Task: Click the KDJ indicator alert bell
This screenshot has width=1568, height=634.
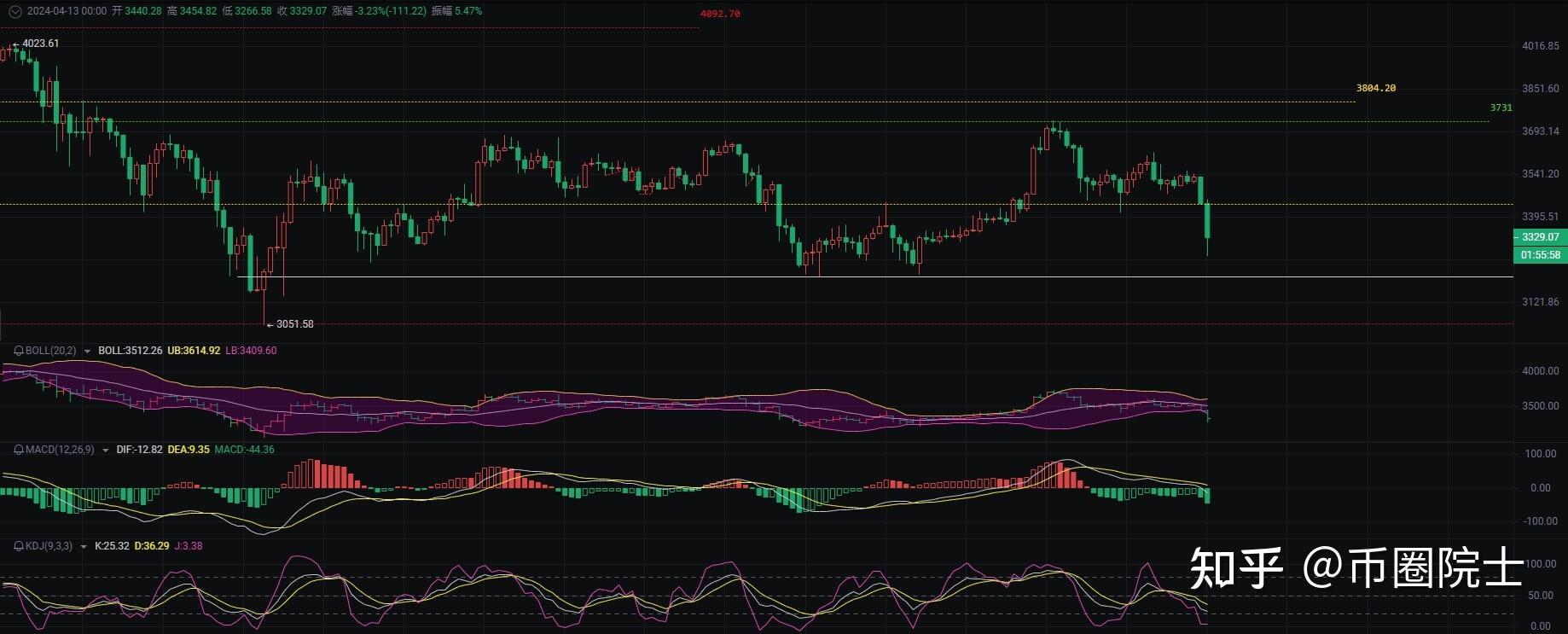Action: tap(19, 546)
